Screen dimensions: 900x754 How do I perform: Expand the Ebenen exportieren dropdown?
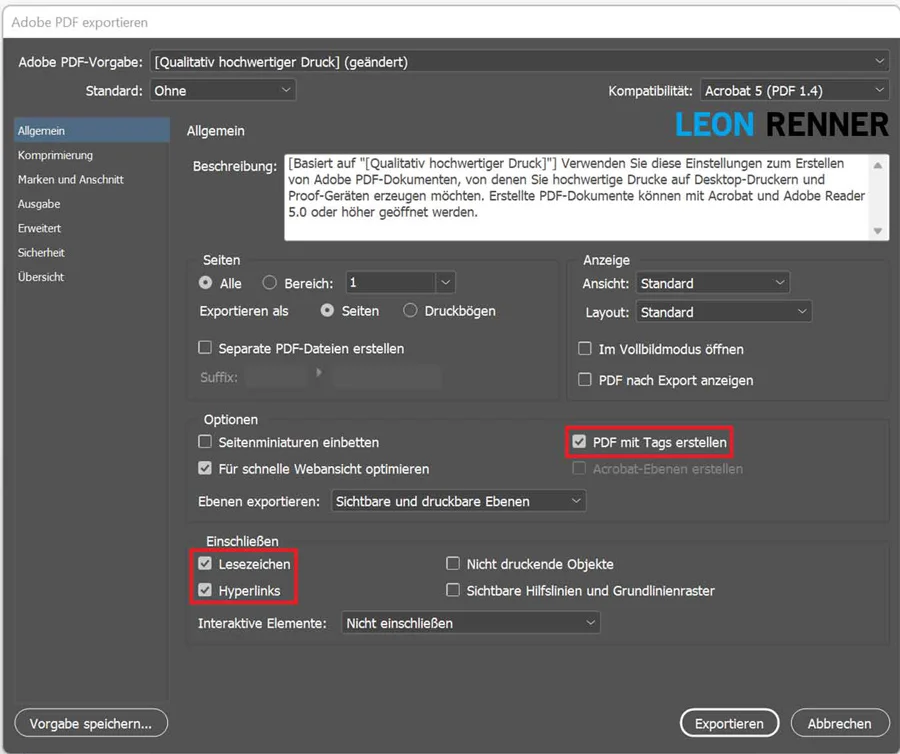(x=458, y=501)
